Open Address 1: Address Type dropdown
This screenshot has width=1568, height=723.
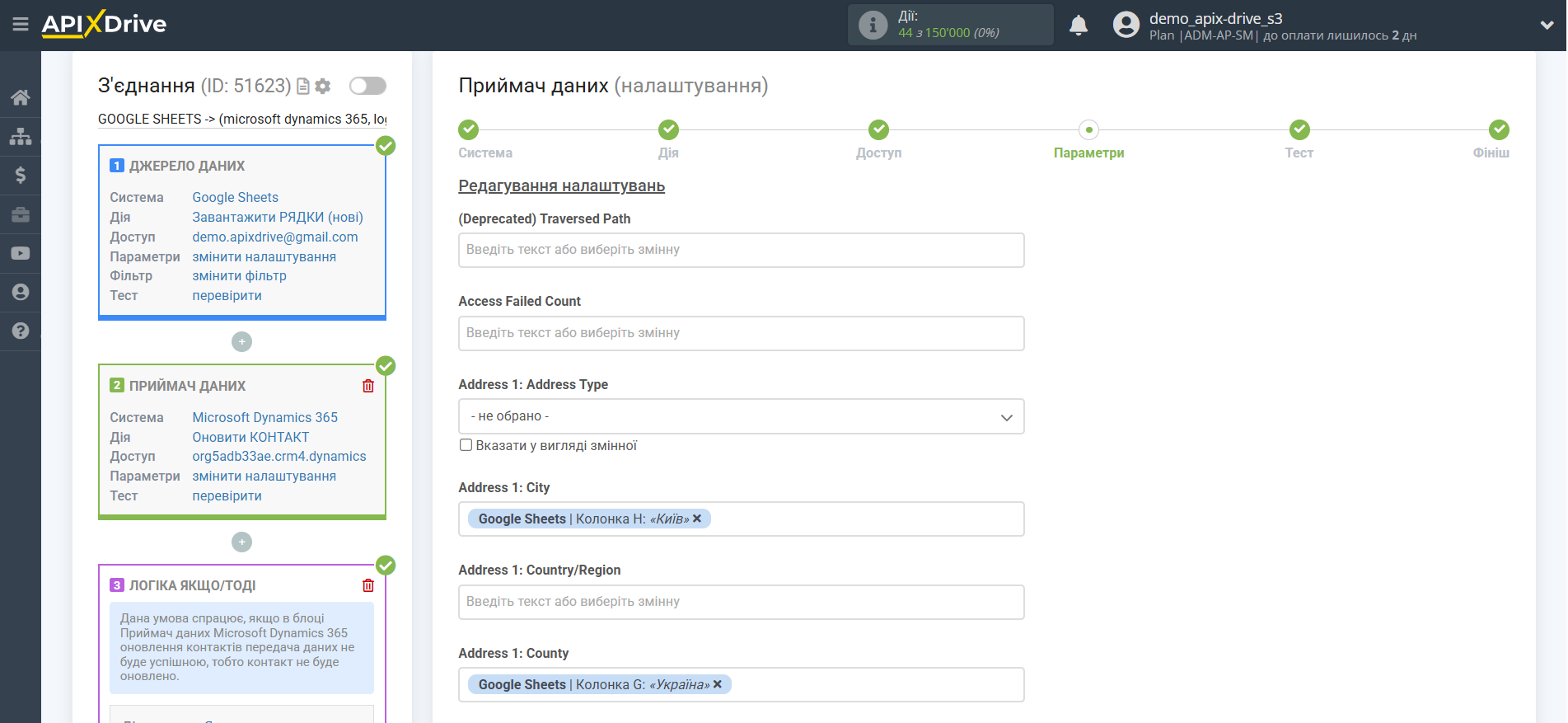(741, 416)
